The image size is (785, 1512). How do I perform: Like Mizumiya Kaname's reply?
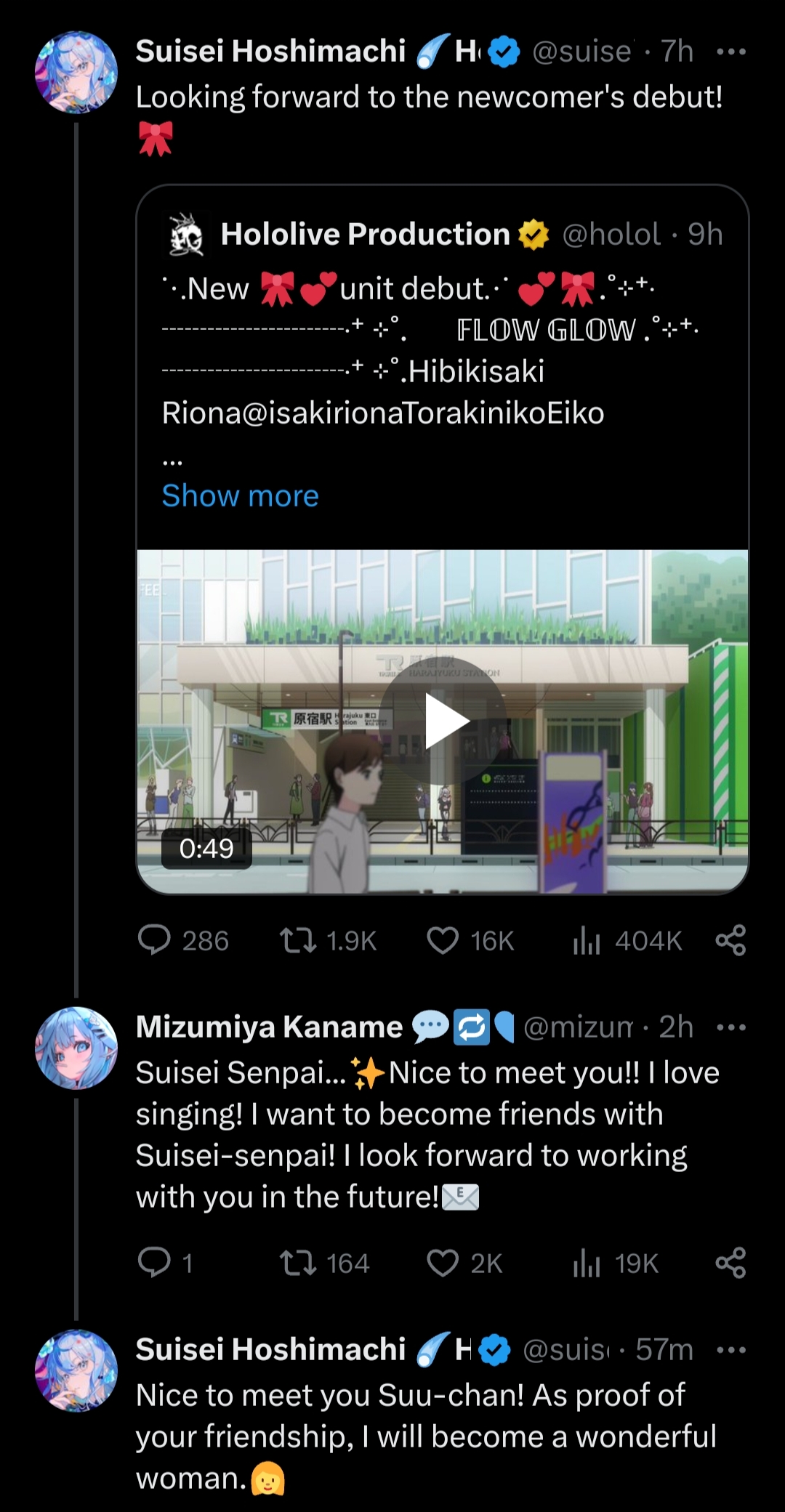tap(443, 1263)
